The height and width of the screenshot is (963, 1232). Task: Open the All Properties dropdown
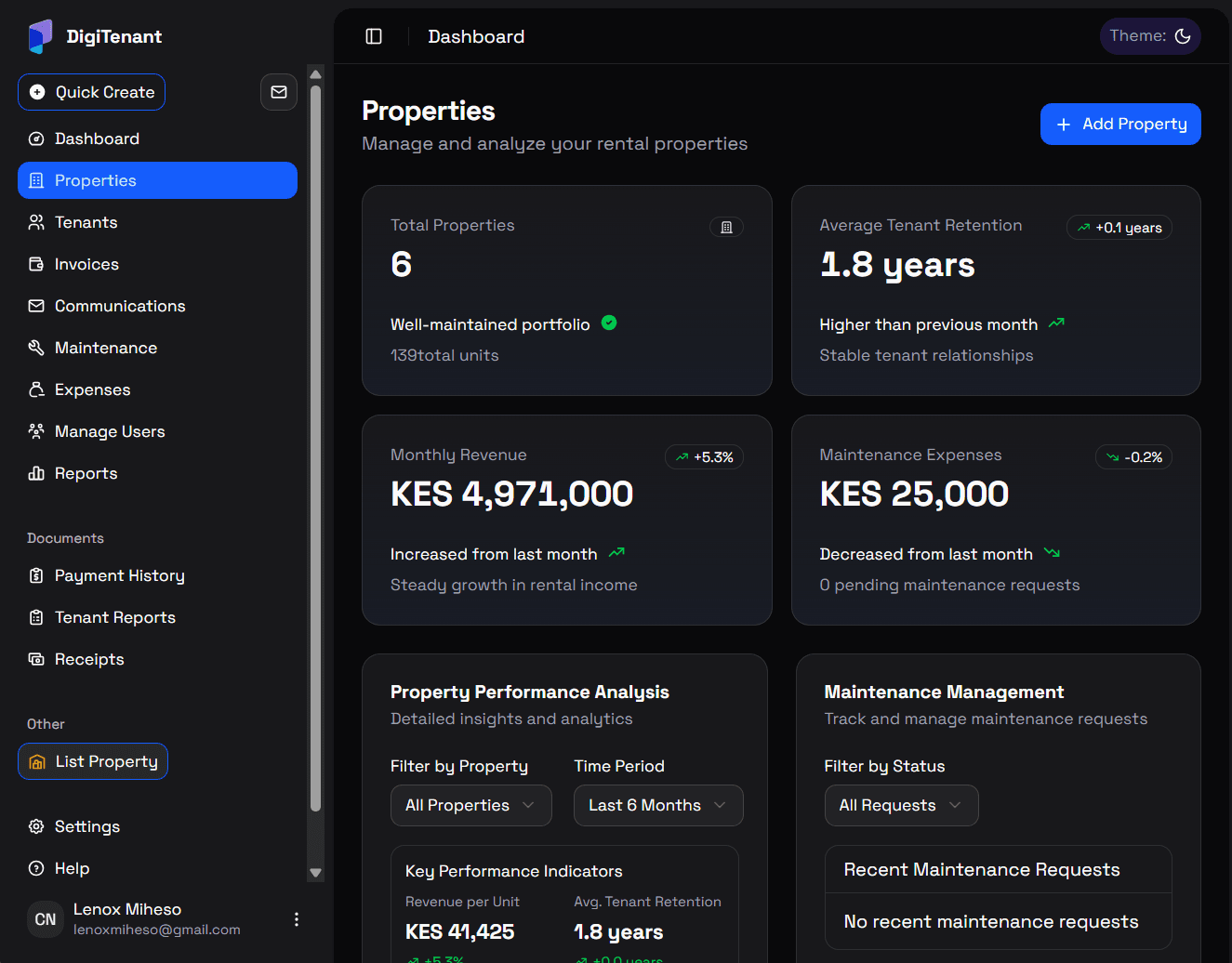pos(470,805)
